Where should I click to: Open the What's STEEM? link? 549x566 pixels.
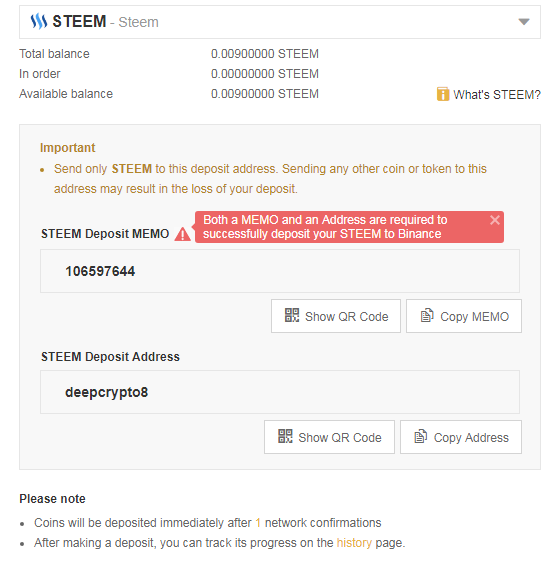coord(497,95)
